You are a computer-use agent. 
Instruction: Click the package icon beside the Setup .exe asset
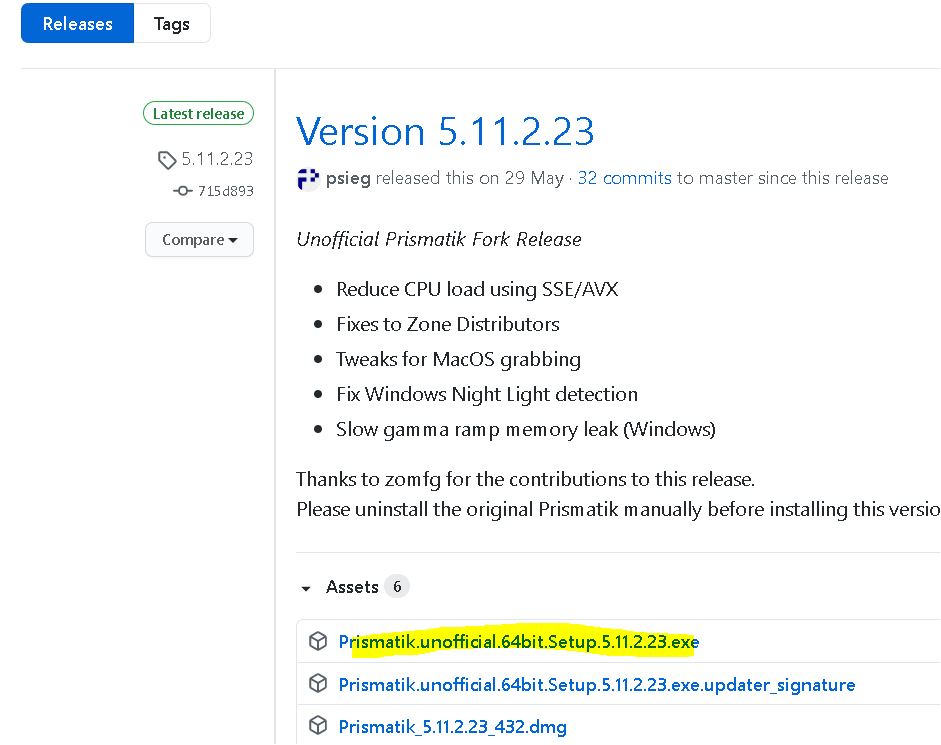click(x=318, y=641)
